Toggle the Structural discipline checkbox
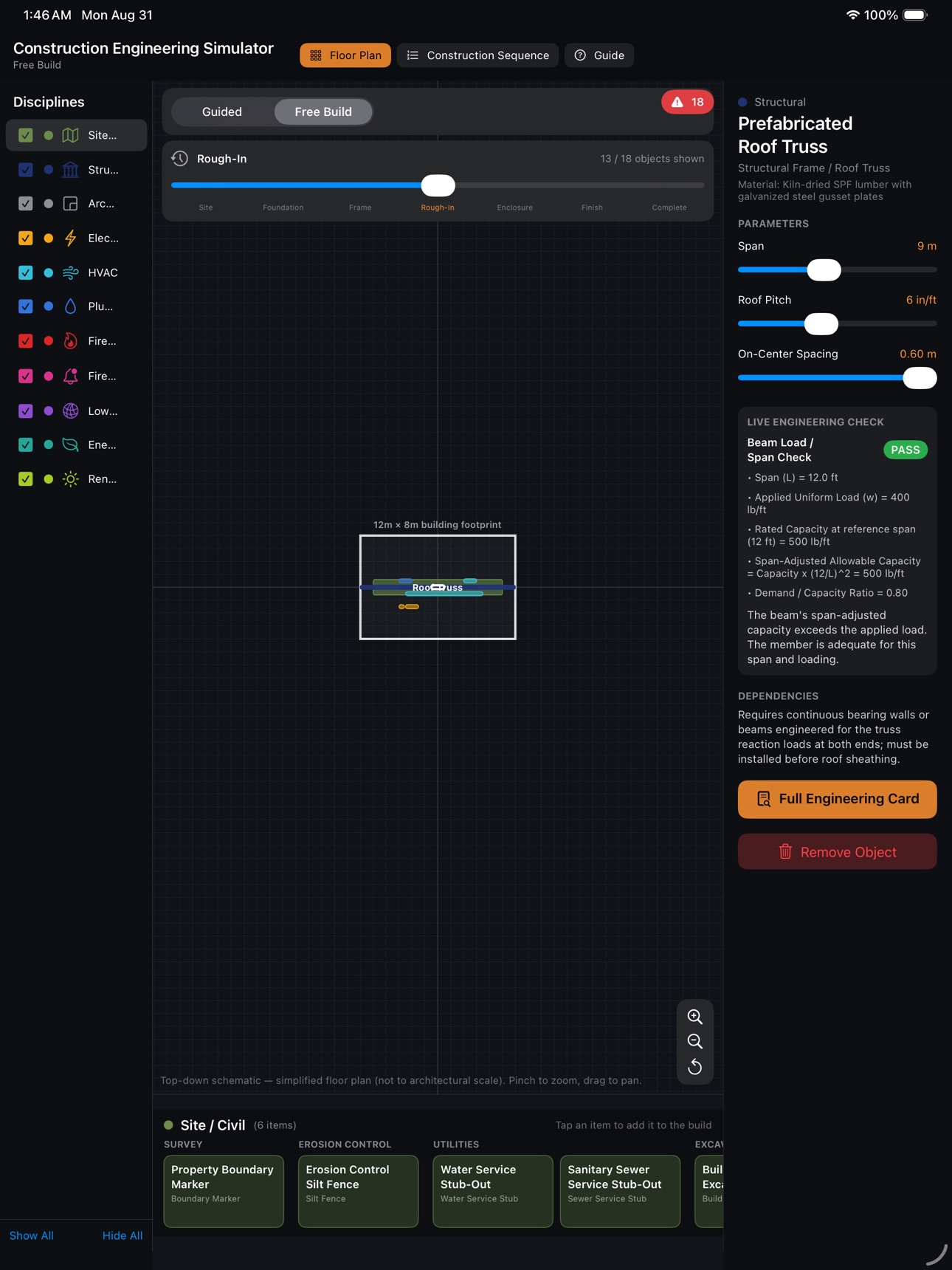Image resolution: width=952 pixels, height=1270 pixels. point(26,170)
